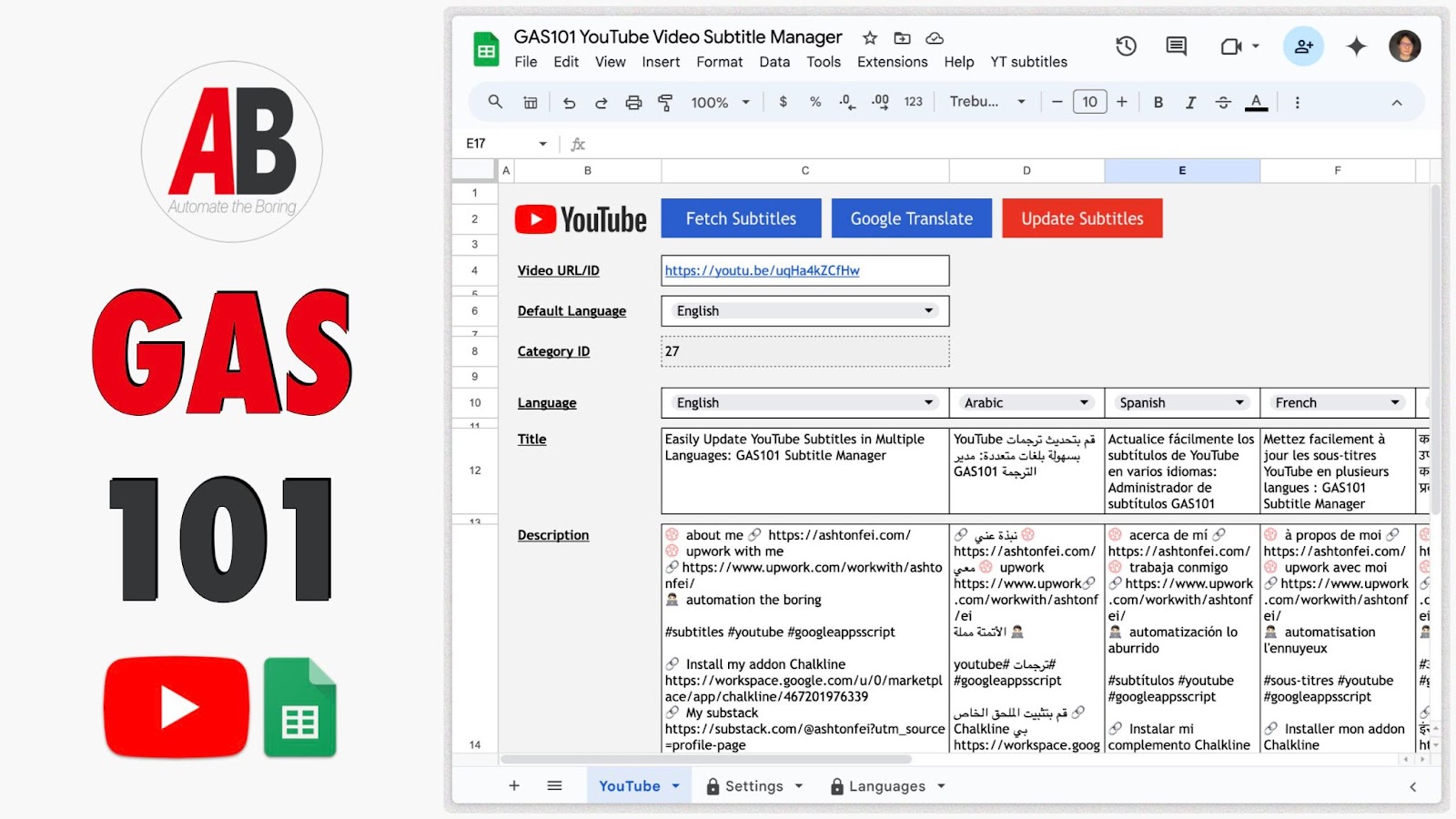
Task: Format as percent
Action: (815, 102)
